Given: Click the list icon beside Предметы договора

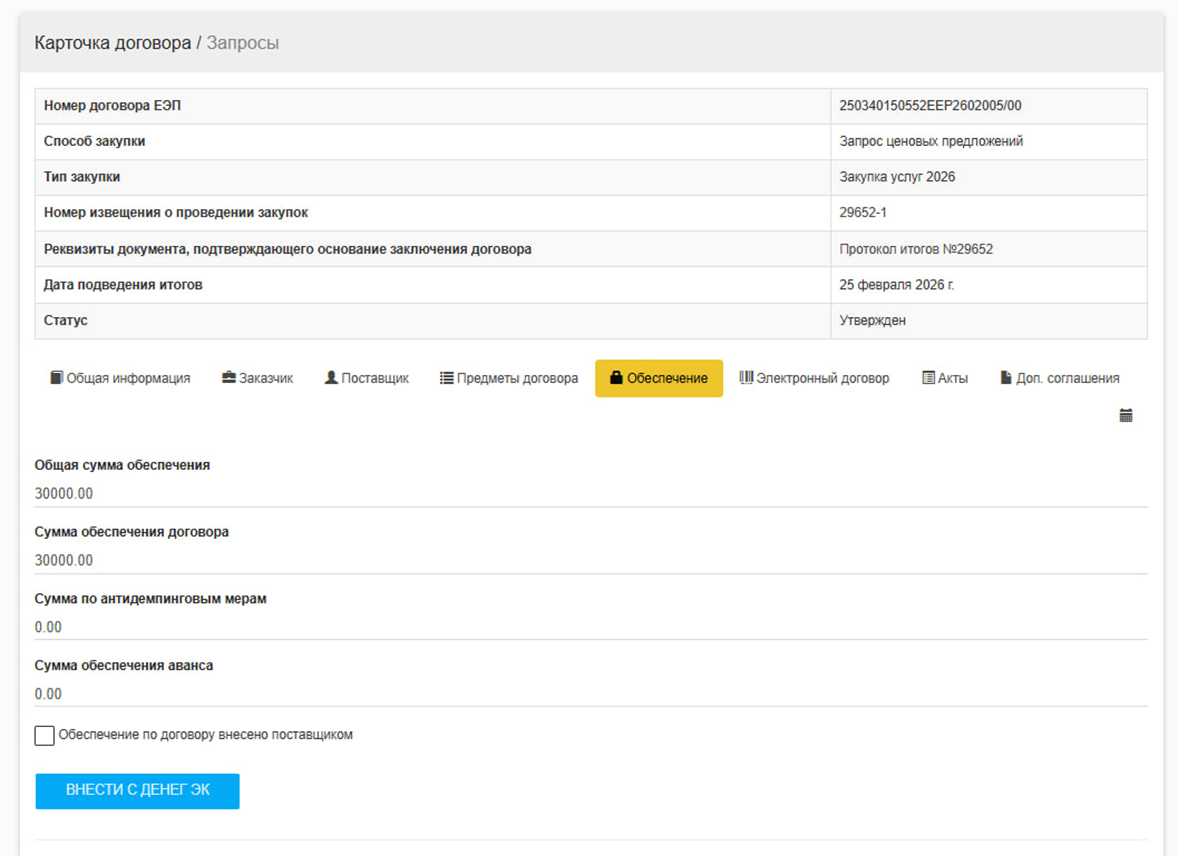Looking at the screenshot, I should tap(447, 378).
